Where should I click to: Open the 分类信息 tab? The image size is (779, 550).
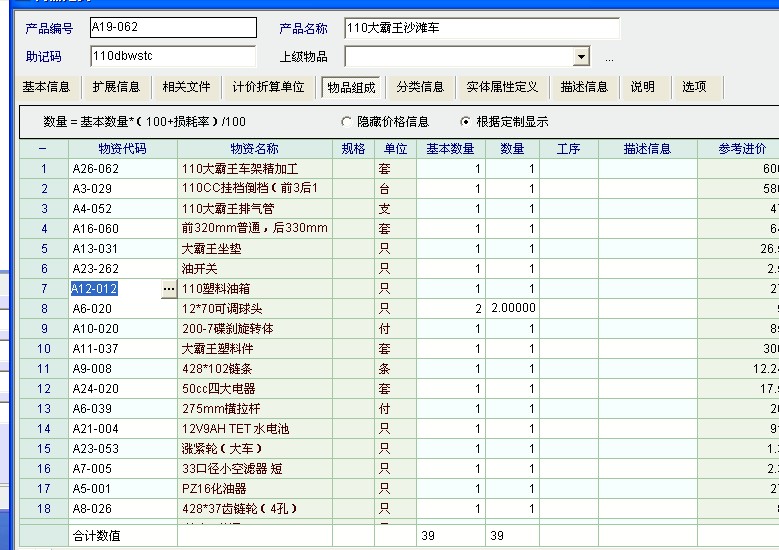pos(420,87)
